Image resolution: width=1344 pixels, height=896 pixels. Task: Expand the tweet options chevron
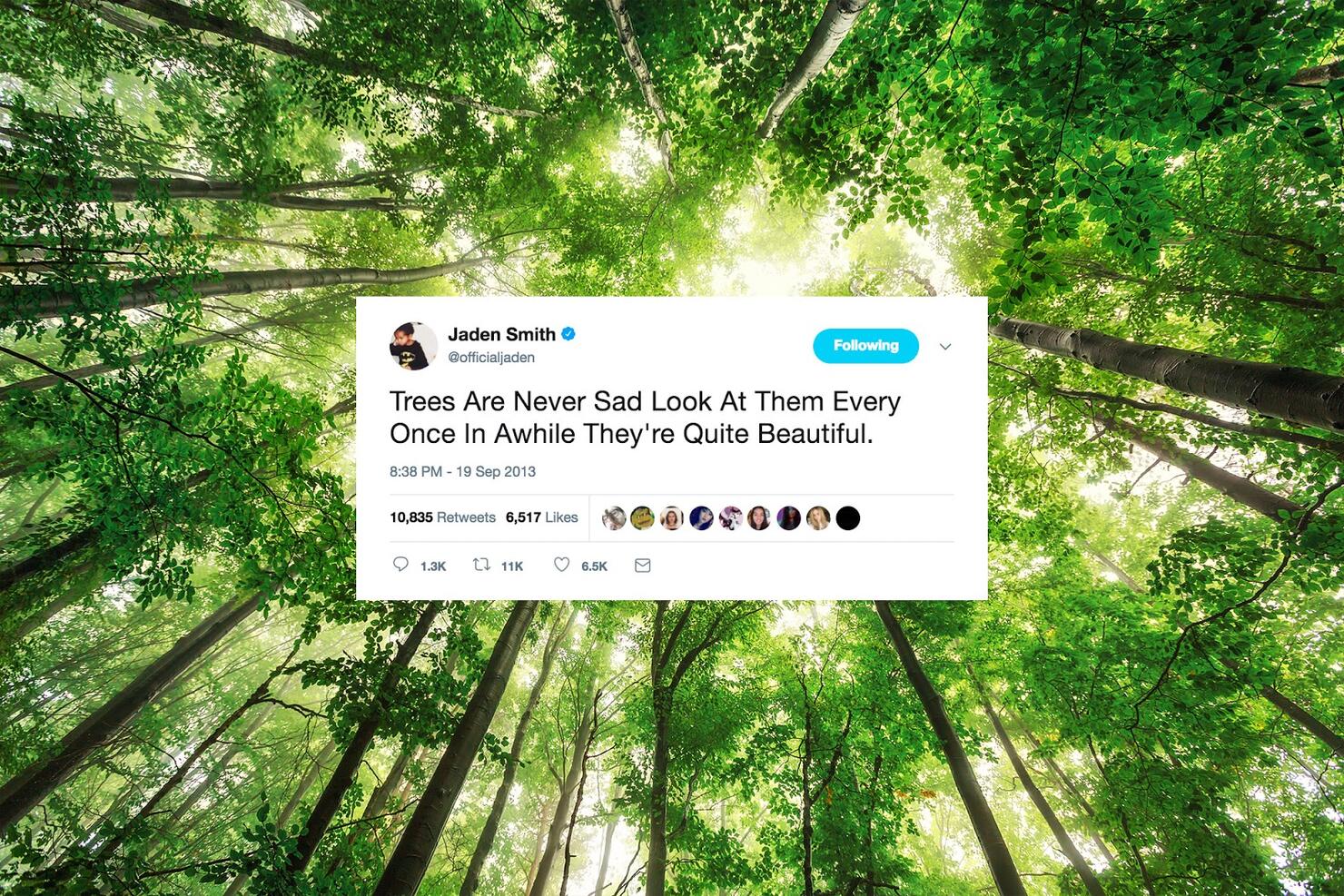point(945,347)
